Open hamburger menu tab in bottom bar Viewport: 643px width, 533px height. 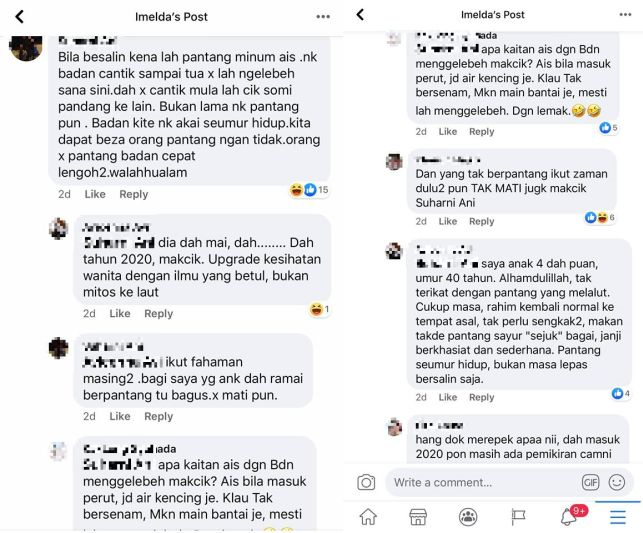(618, 517)
